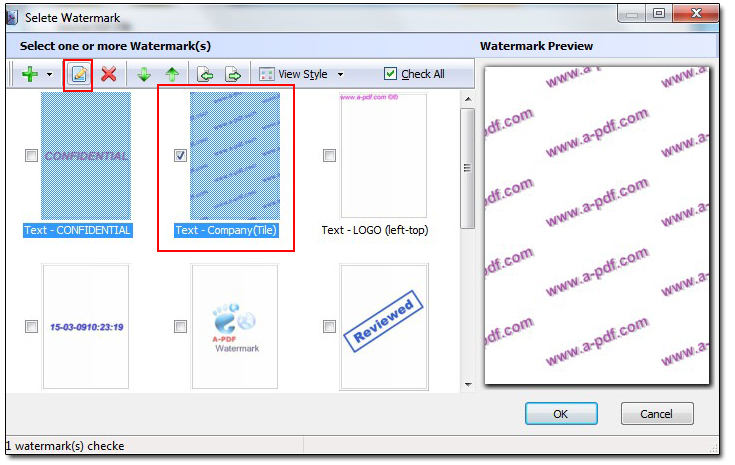
Task: Click the maximize window button
Action: (x=659, y=13)
